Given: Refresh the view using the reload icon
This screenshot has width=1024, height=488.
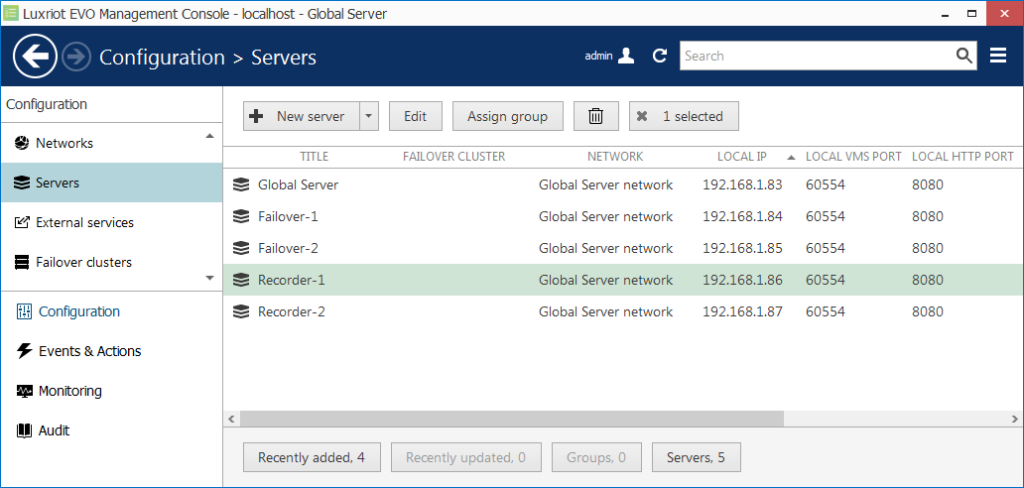Looking at the screenshot, I should point(660,56).
